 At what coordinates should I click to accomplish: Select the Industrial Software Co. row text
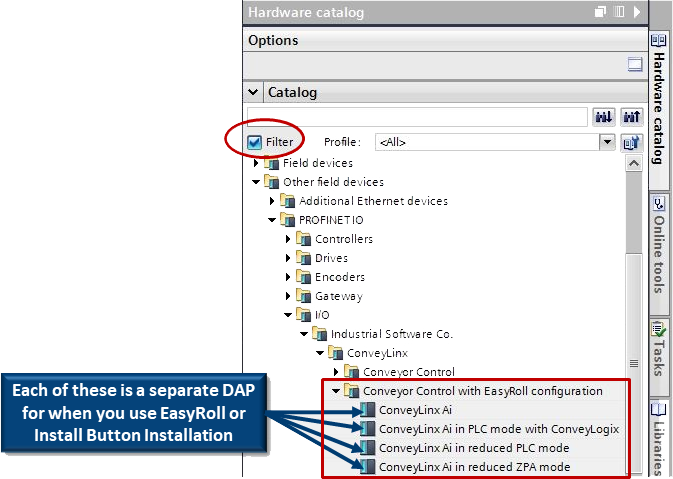pos(392,334)
